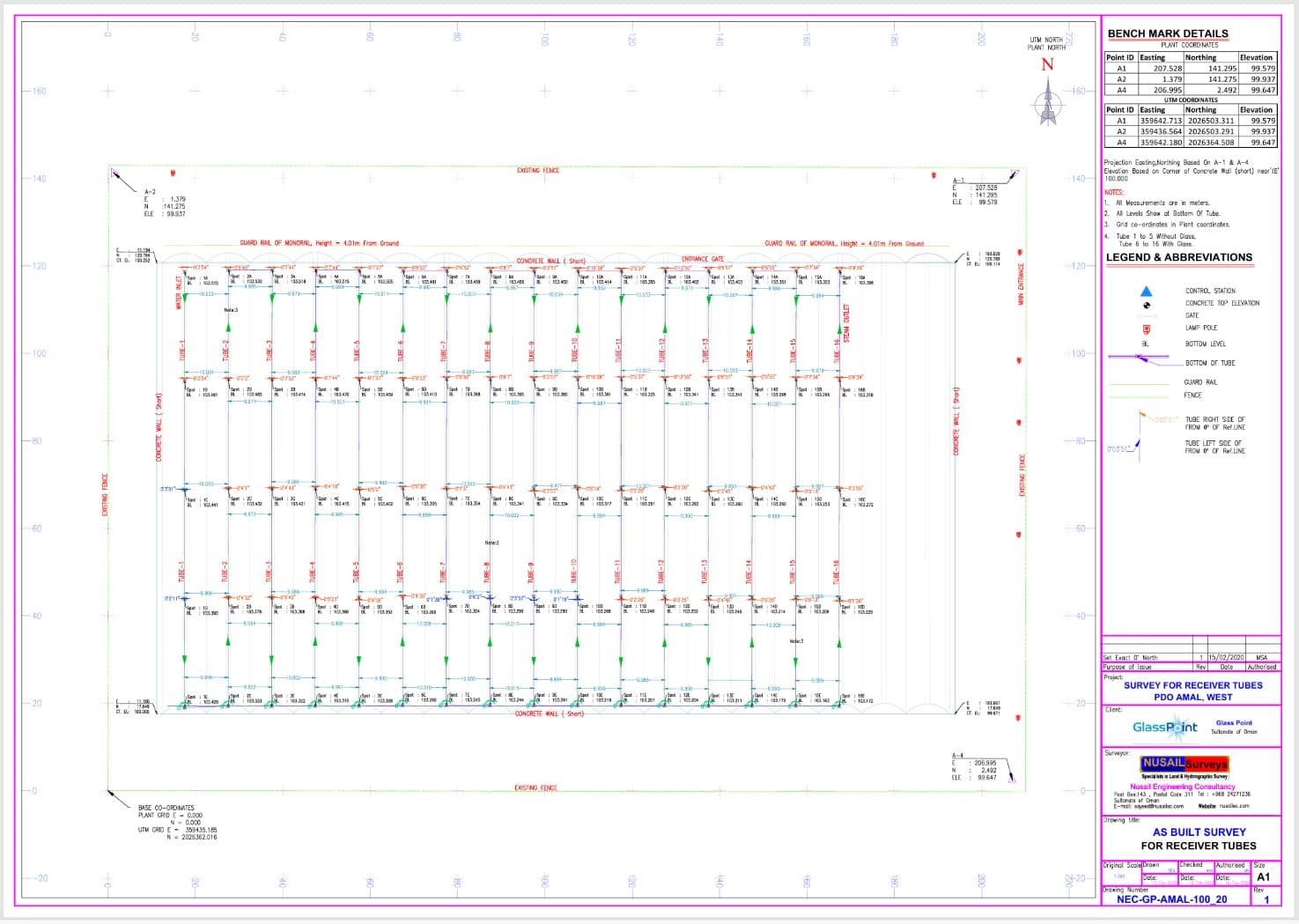Click the Tube Left Side blue angle symbol
Image resolution: width=1299 pixels, height=924 pixels.
point(1124,449)
